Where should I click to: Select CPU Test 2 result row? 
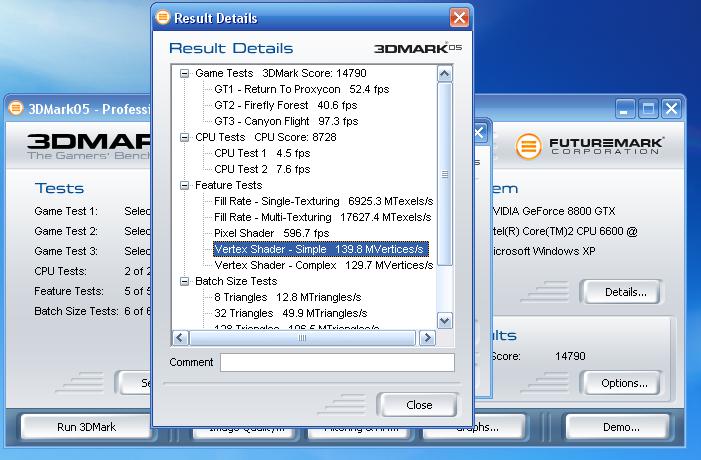pos(262,169)
